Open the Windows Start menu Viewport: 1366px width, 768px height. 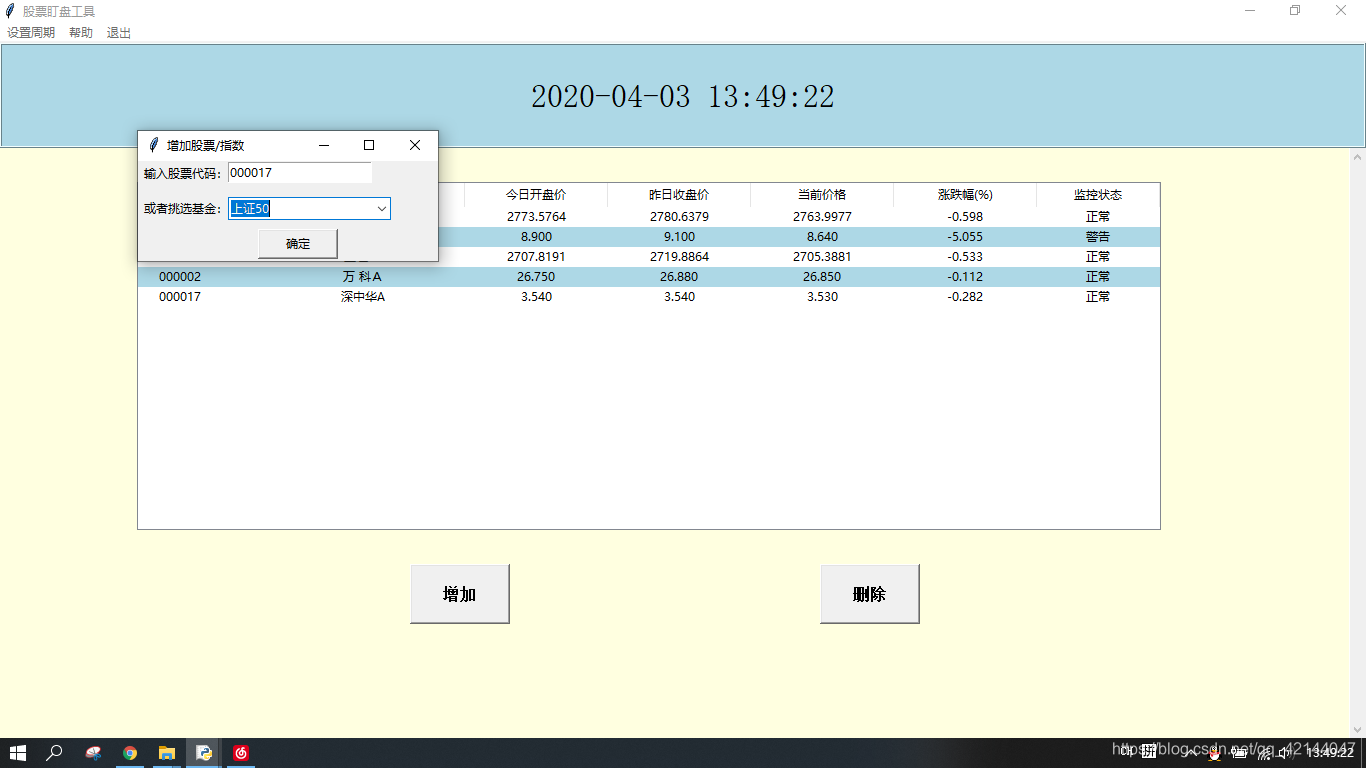pos(18,753)
